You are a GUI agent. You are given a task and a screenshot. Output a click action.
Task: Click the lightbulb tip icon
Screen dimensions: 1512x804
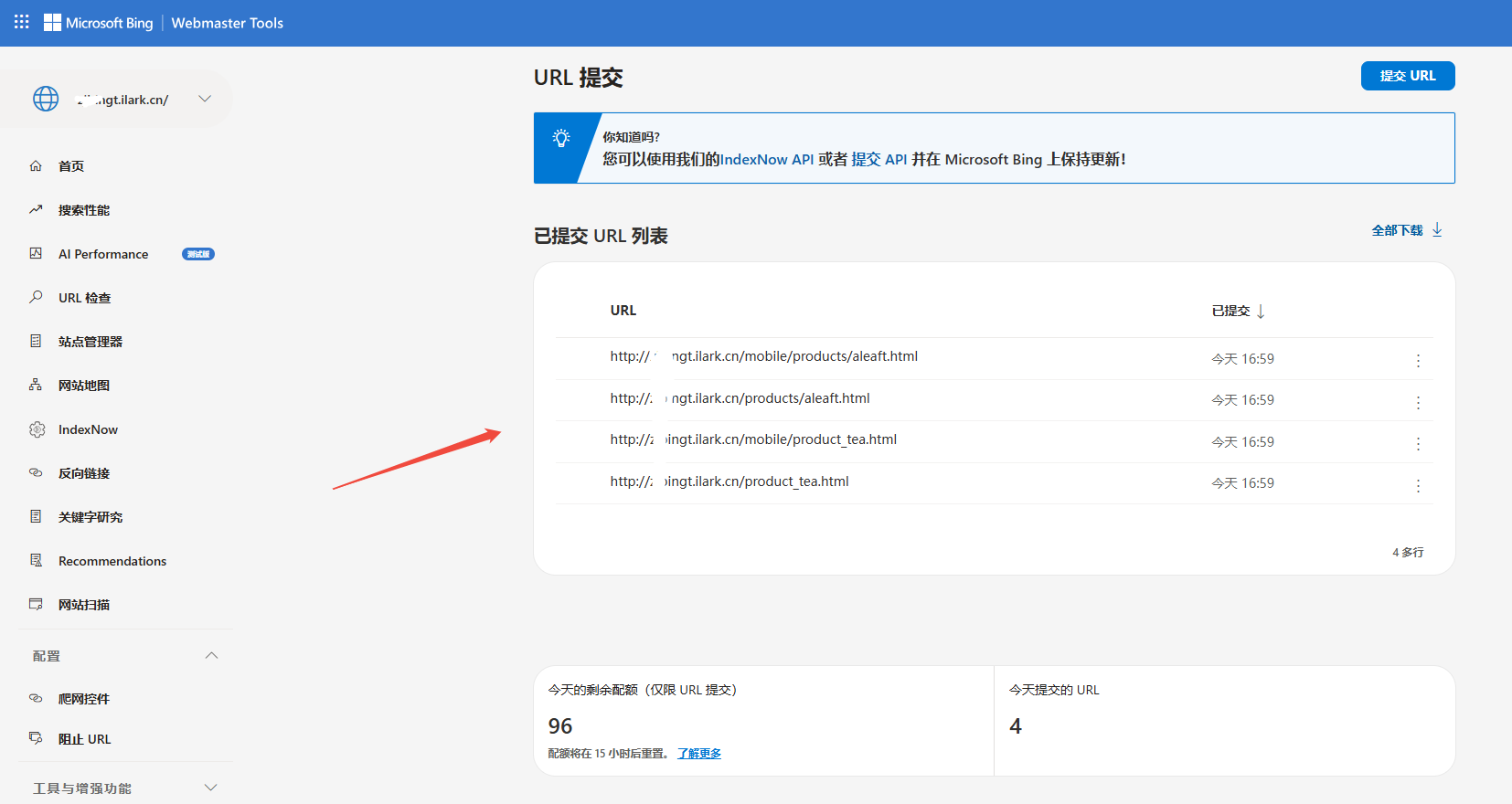(x=561, y=138)
